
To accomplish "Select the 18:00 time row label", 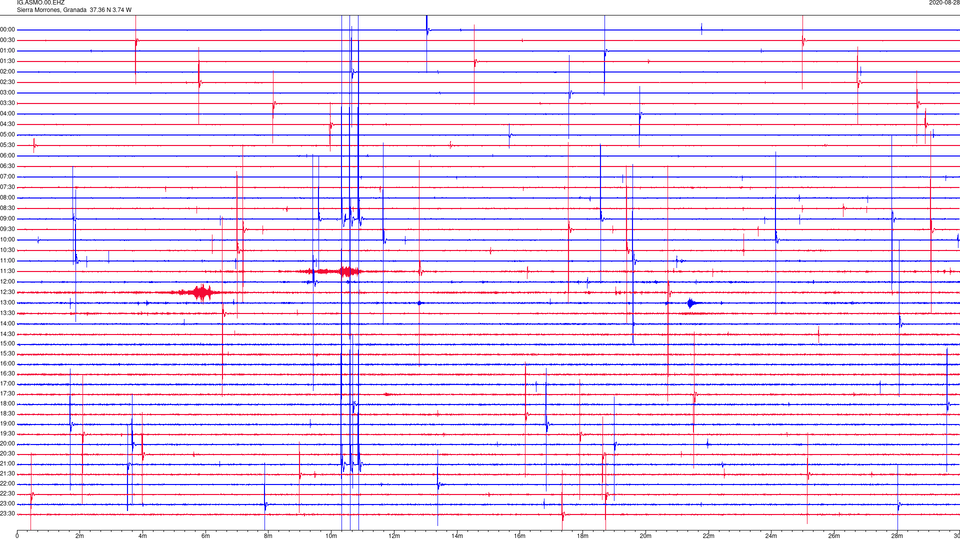I will pyautogui.click(x=8, y=404).
